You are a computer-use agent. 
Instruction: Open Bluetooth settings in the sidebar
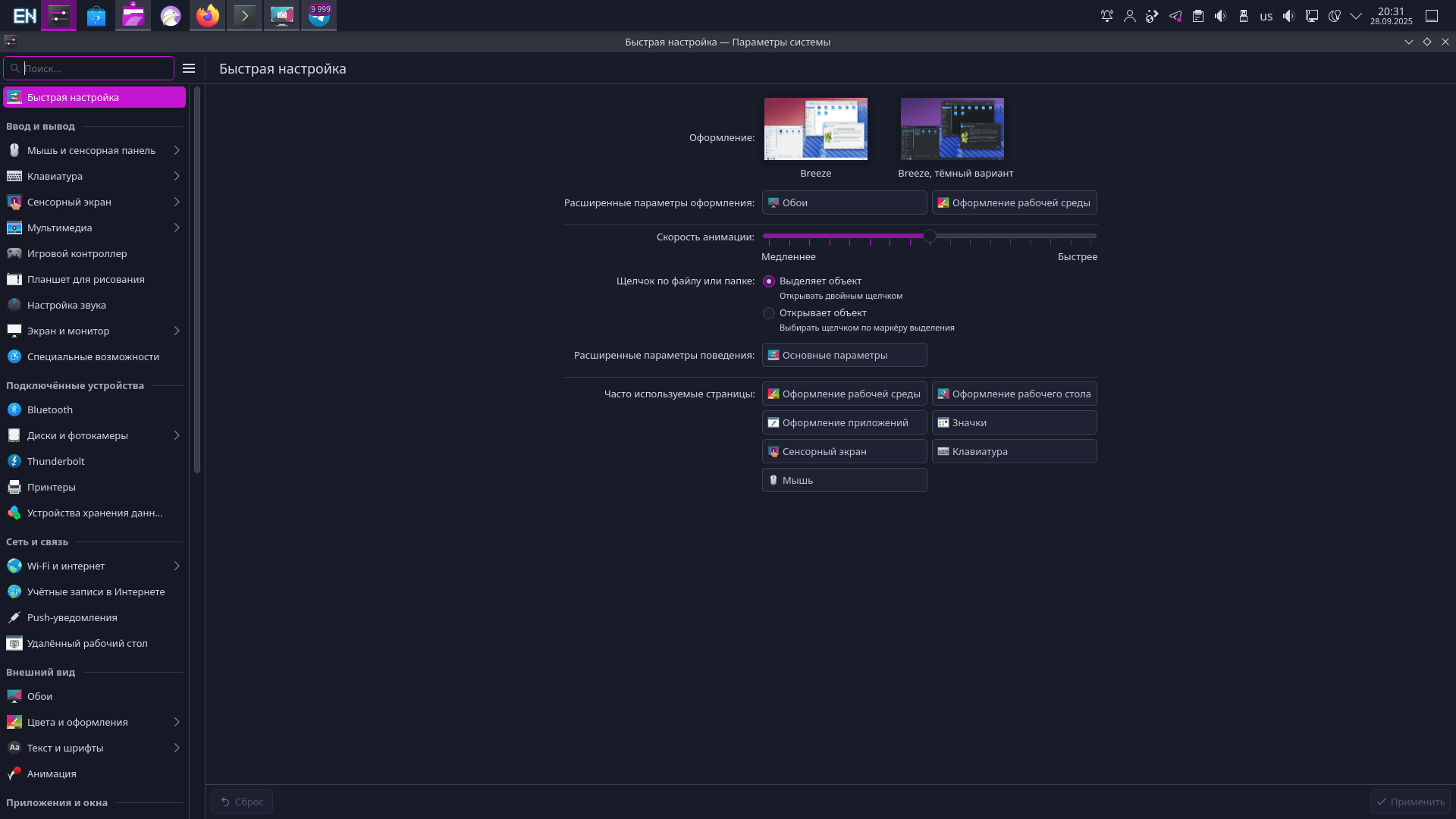49,409
